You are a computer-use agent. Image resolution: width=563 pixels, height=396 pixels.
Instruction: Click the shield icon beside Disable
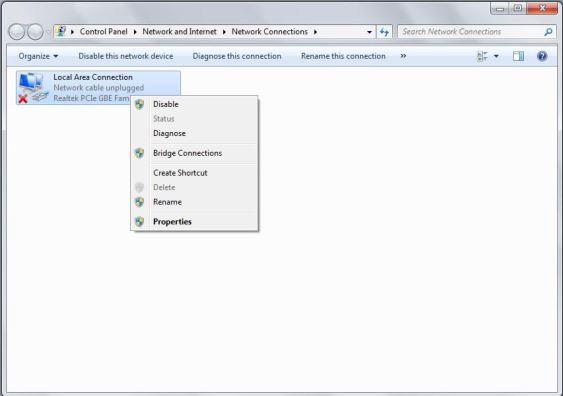[x=139, y=104]
